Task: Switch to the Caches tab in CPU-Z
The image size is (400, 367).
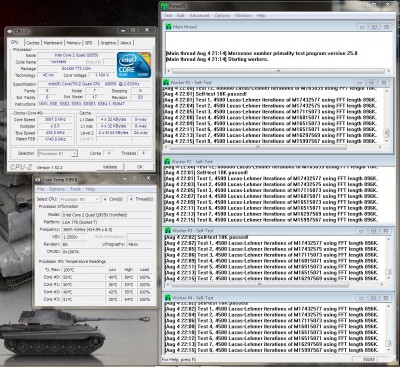Action: click(33, 43)
